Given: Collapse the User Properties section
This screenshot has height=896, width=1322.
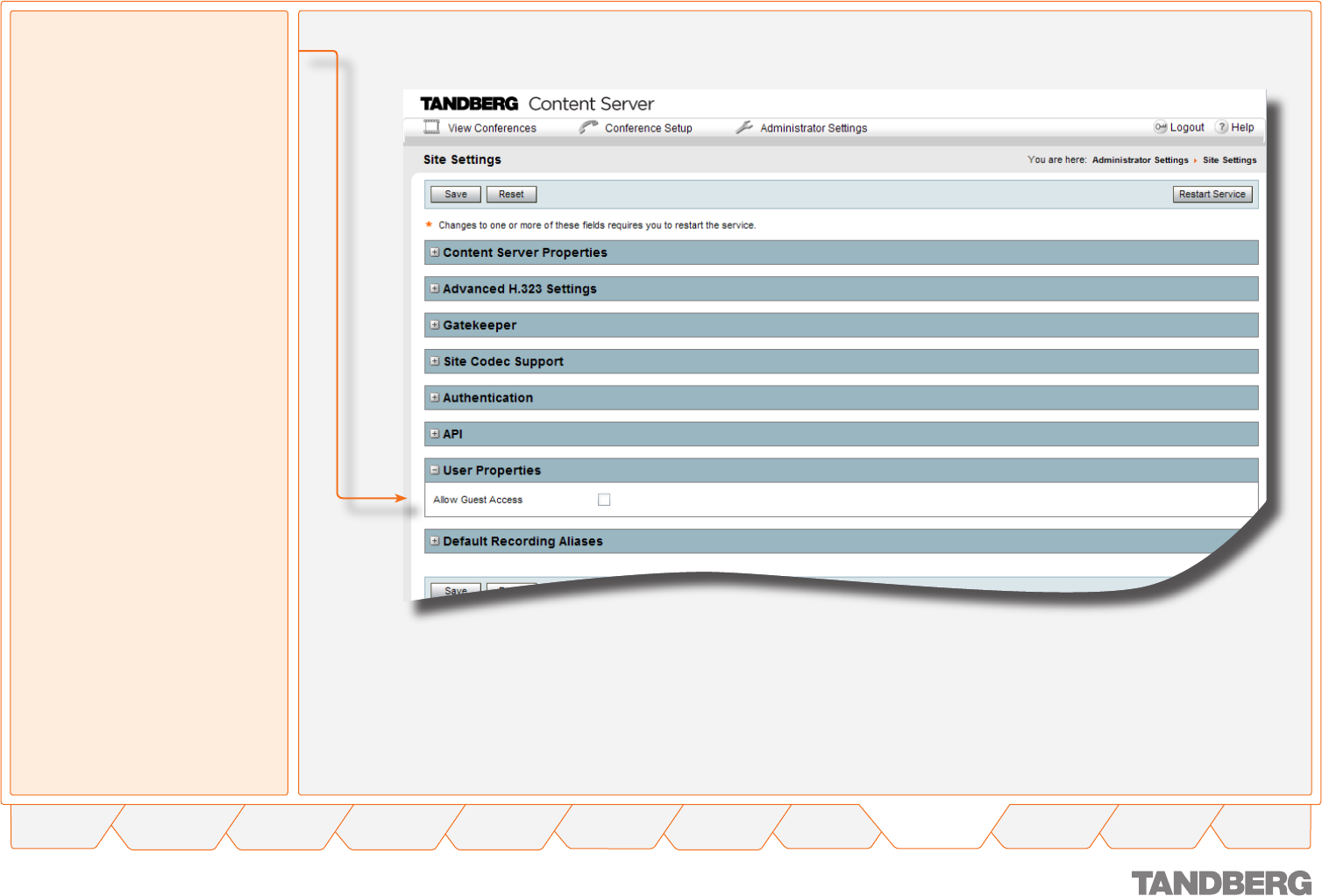Looking at the screenshot, I should click(435, 471).
